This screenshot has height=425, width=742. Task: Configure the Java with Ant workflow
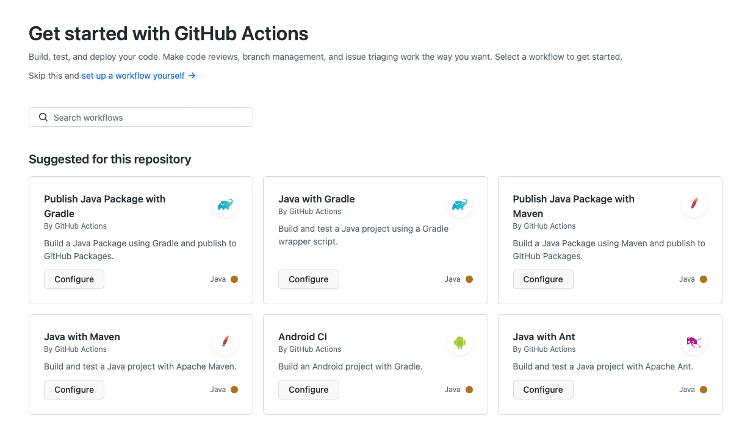pos(543,389)
